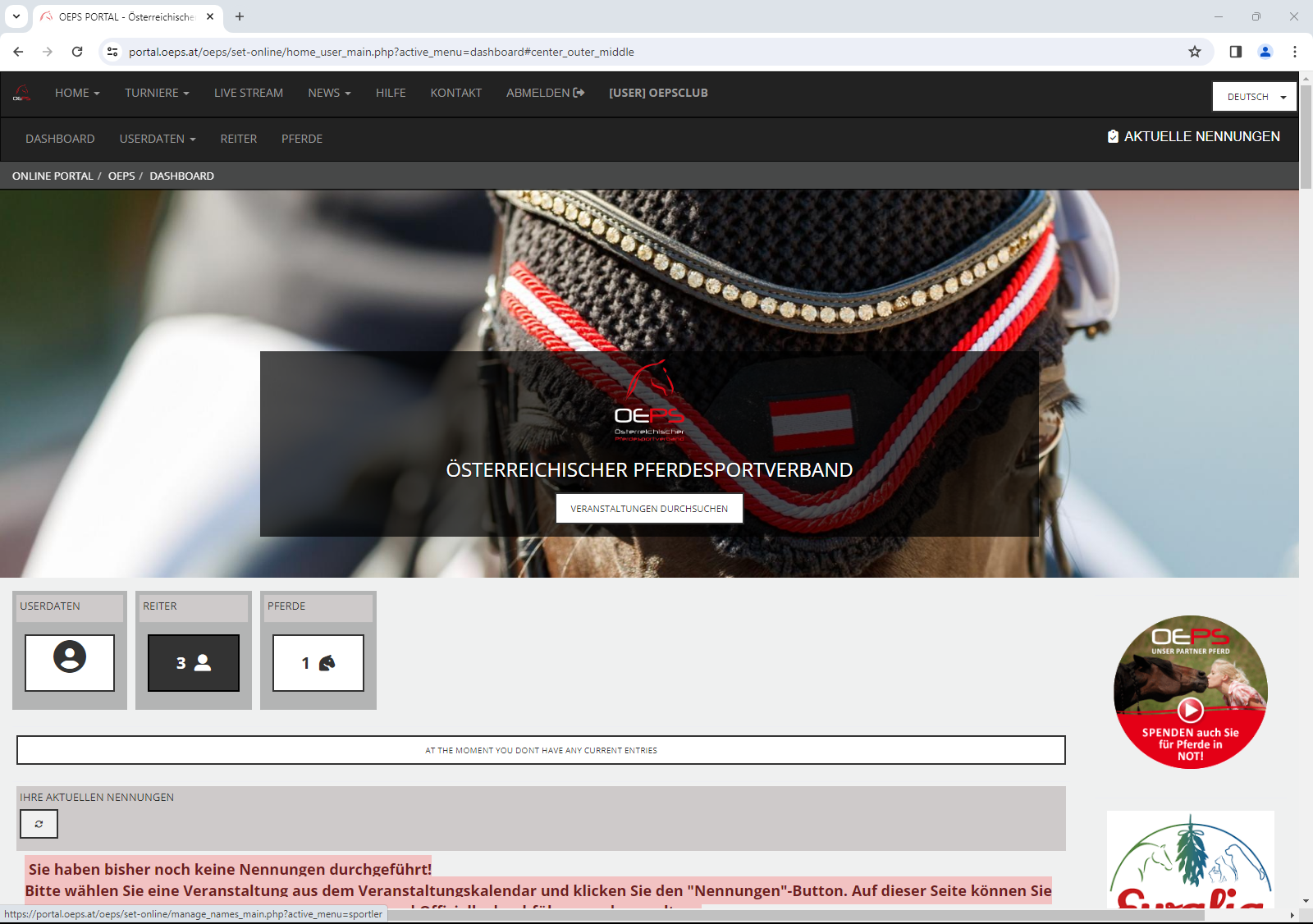The width and height of the screenshot is (1313, 924).
Task: Open REITER in the sub-navigation bar
Action: coord(239,140)
